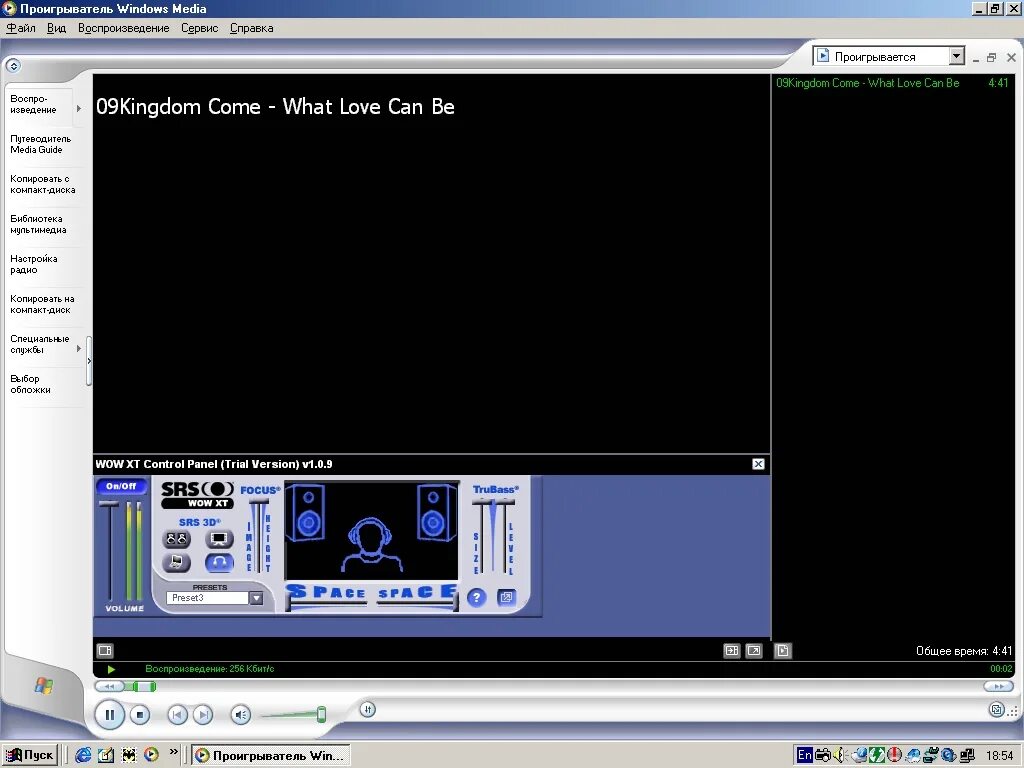Skip to the next track
Image resolution: width=1024 pixels, height=768 pixels.
pos(203,715)
